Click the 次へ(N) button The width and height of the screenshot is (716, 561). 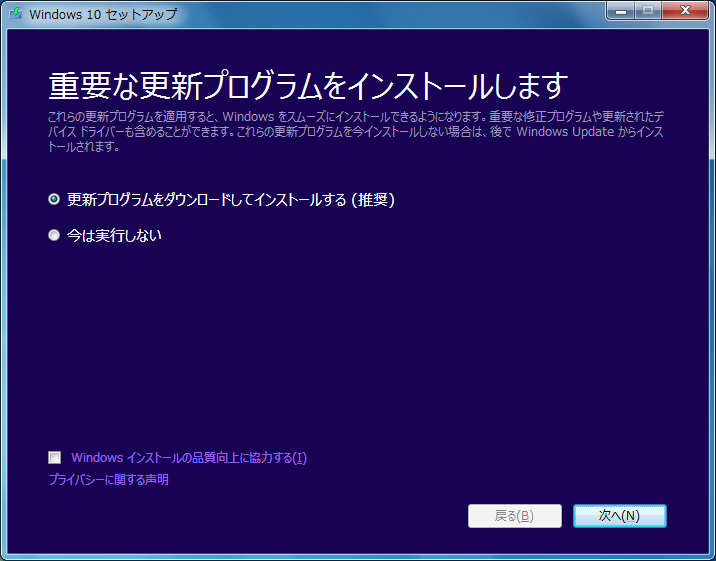[620, 516]
